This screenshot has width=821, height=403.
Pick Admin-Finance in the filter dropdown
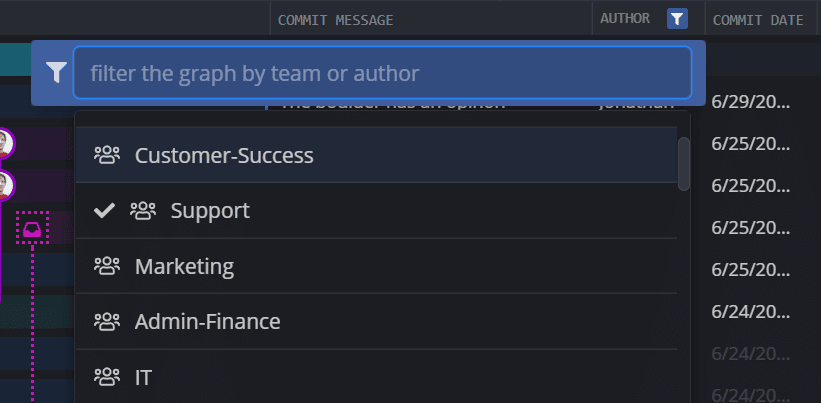[x=207, y=322]
